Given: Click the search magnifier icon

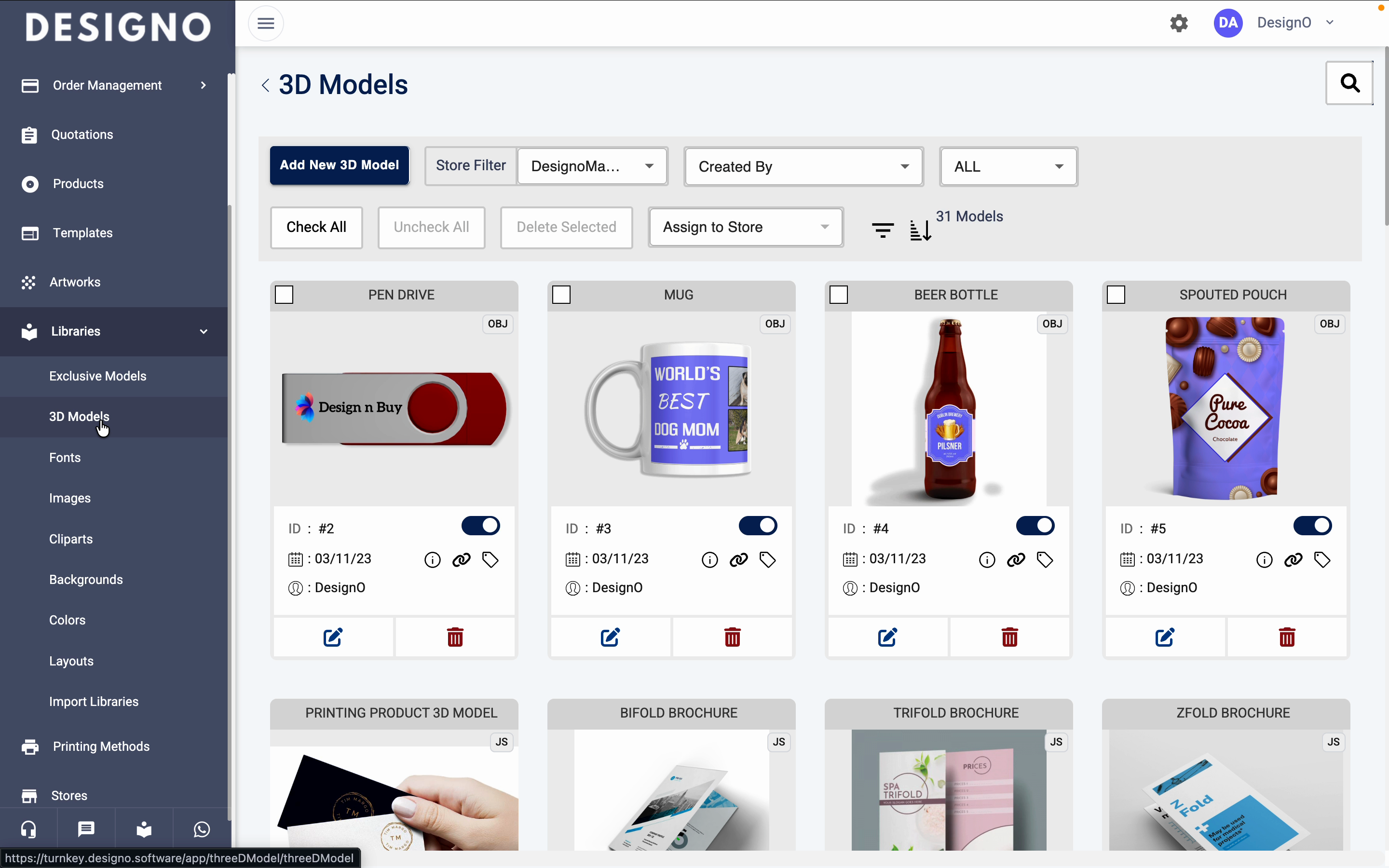Looking at the screenshot, I should coord(1349,83).
